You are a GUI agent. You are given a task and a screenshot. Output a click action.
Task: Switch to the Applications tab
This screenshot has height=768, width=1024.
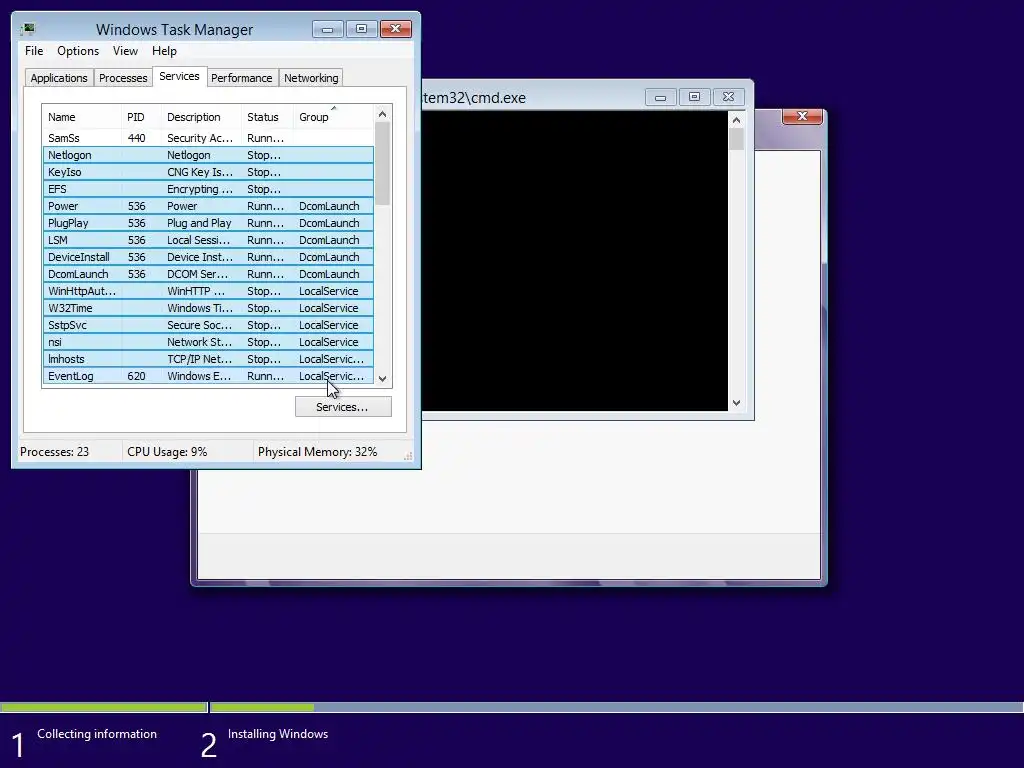(x=59, y=78)
